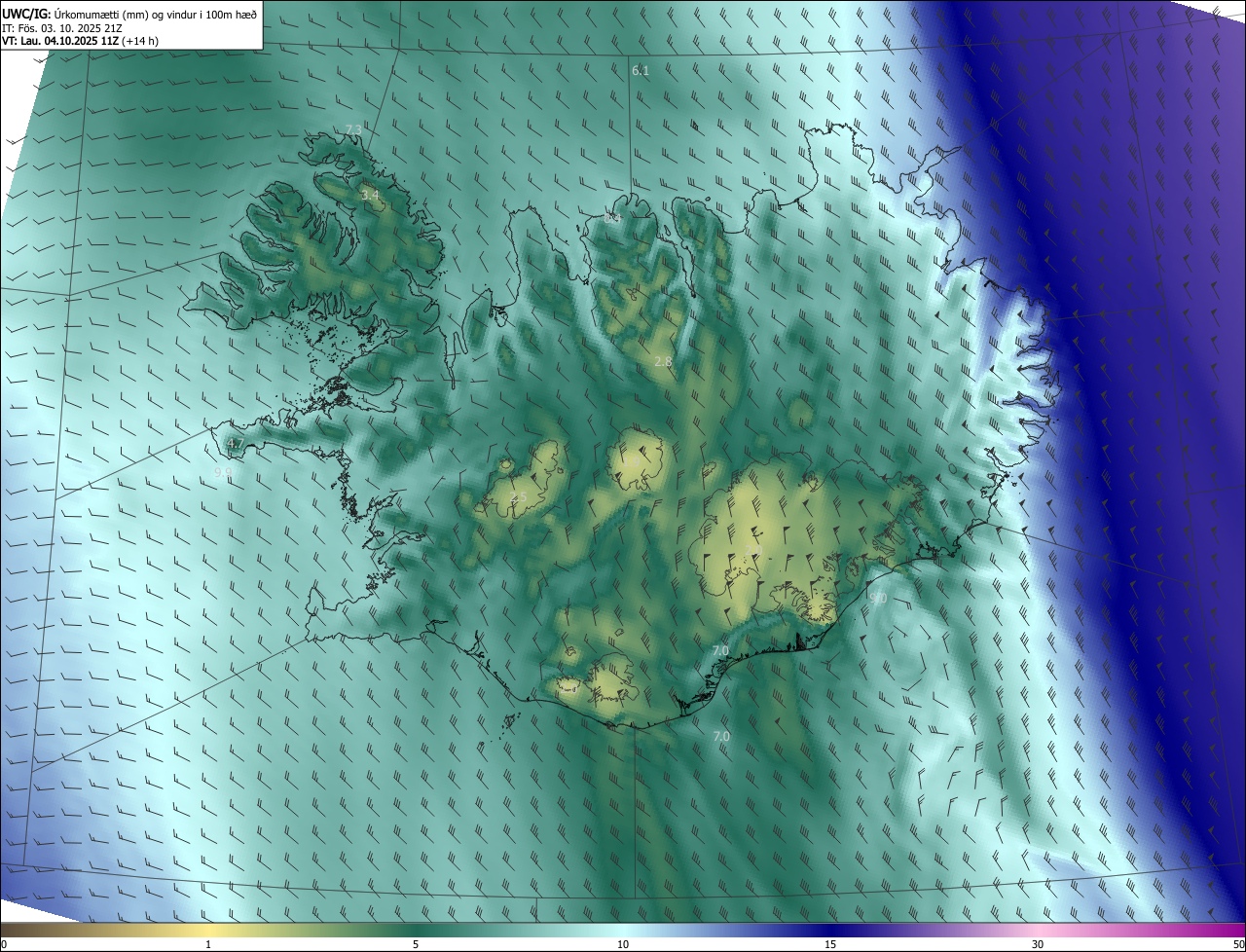Click the 6.1 value north of Iceland

click(x=640, y=71)
